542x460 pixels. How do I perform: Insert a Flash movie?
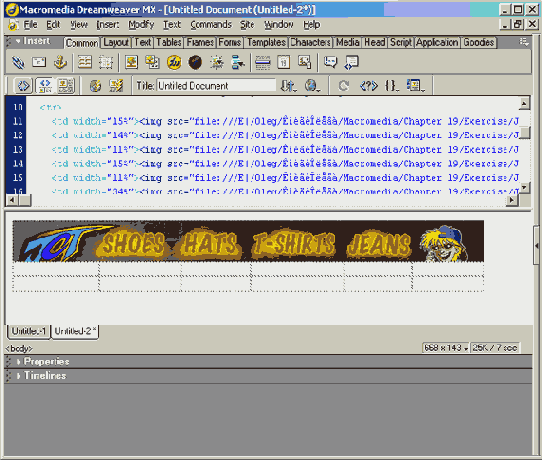tap(195, 63)
